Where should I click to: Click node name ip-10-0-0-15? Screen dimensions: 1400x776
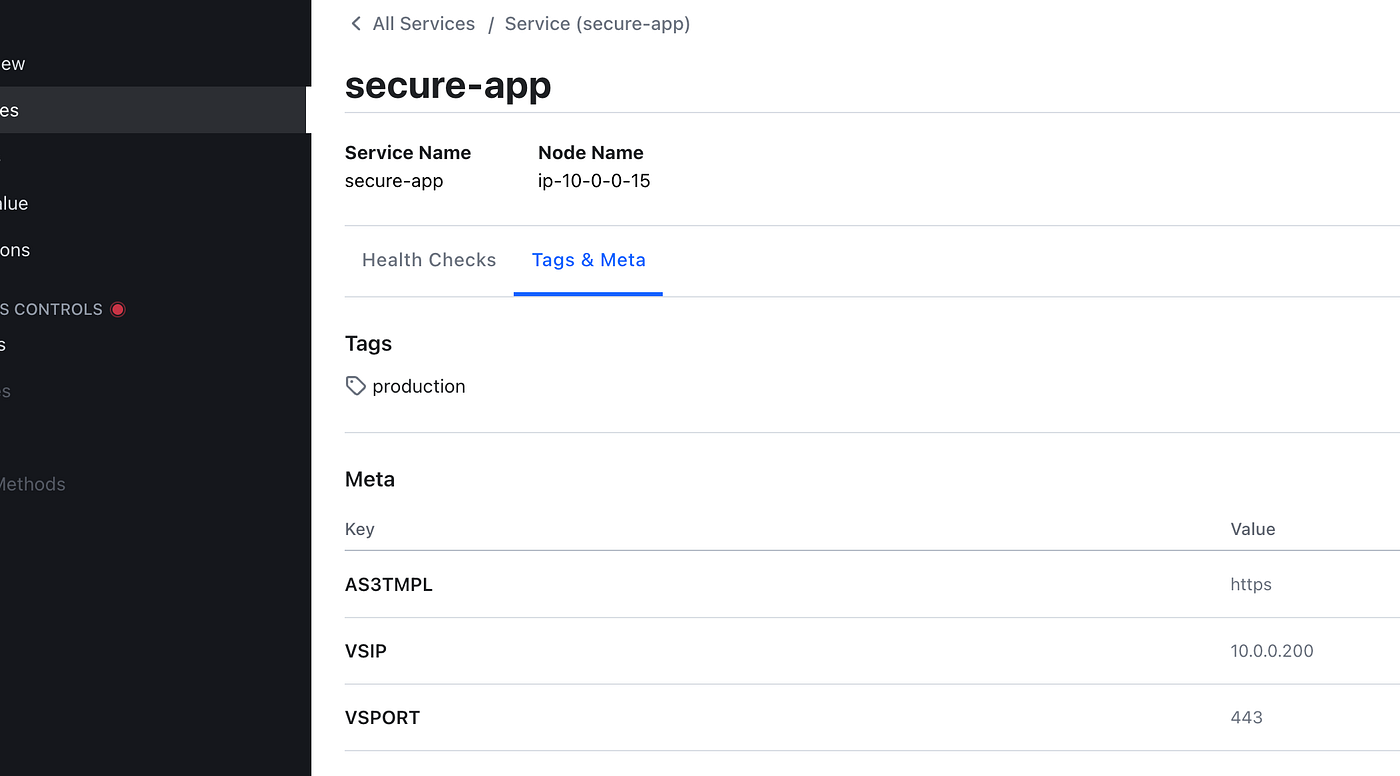(594, 181)
